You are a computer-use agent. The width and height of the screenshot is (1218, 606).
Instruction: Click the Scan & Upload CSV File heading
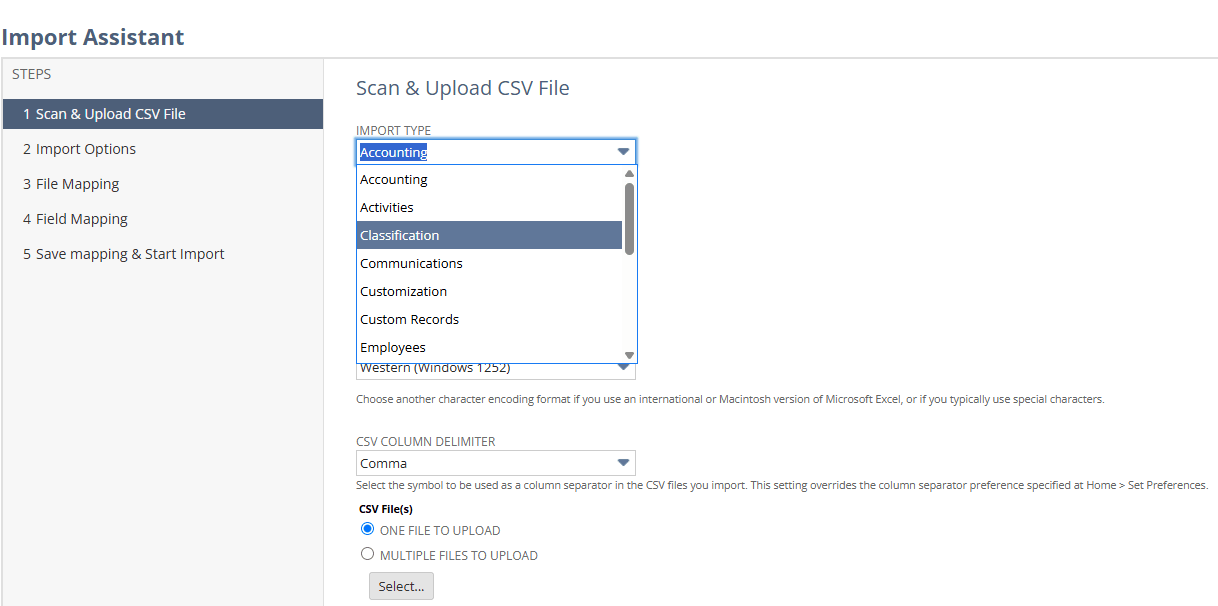coord(463,88)
